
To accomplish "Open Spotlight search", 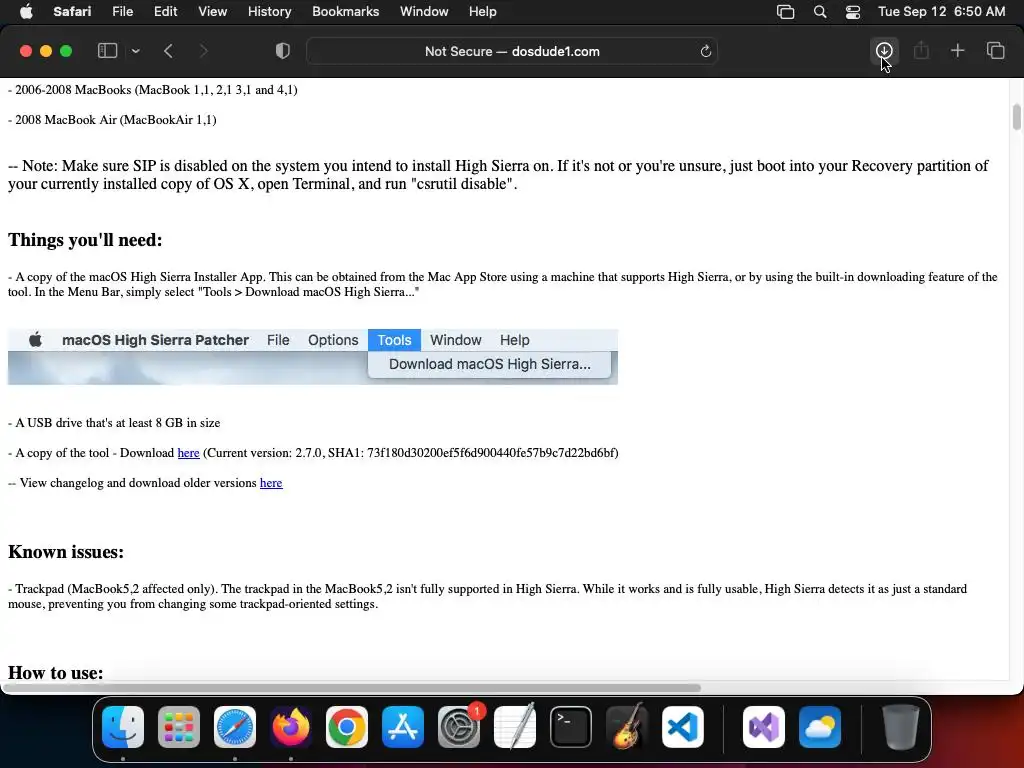I will (x=820, y=12).
